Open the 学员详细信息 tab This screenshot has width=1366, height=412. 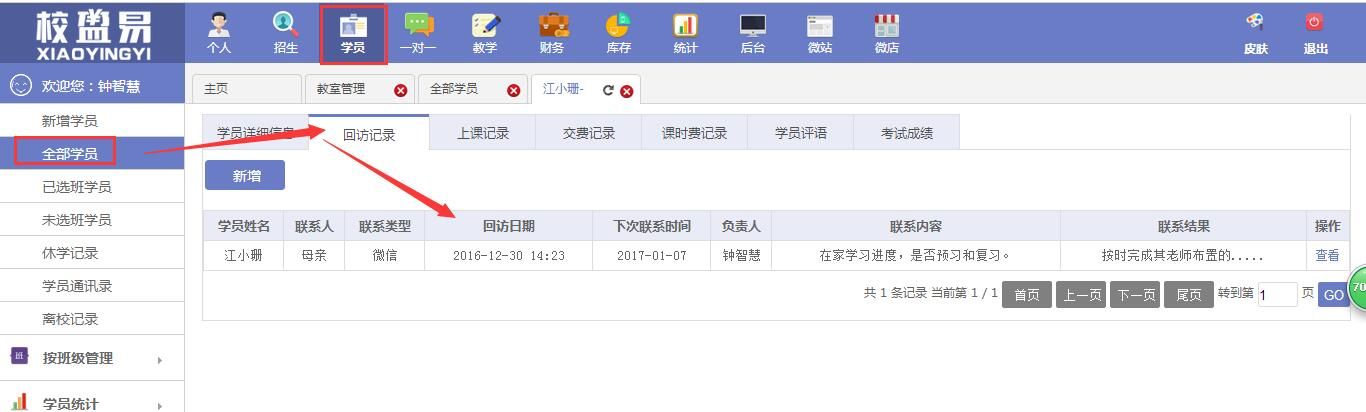point(256,133)
